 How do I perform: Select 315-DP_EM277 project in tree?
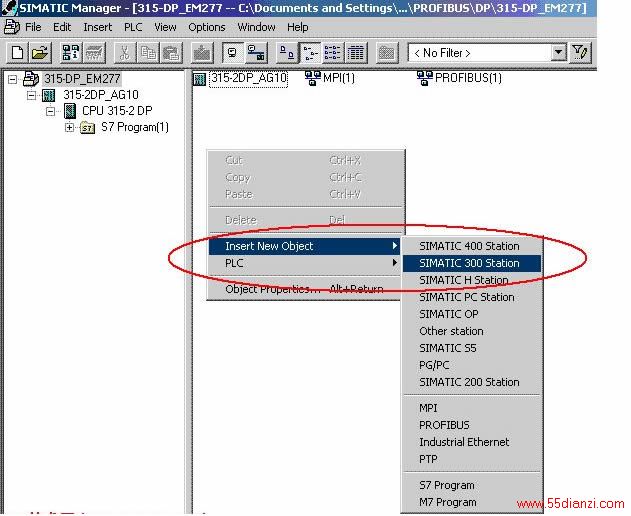point(82,78)
